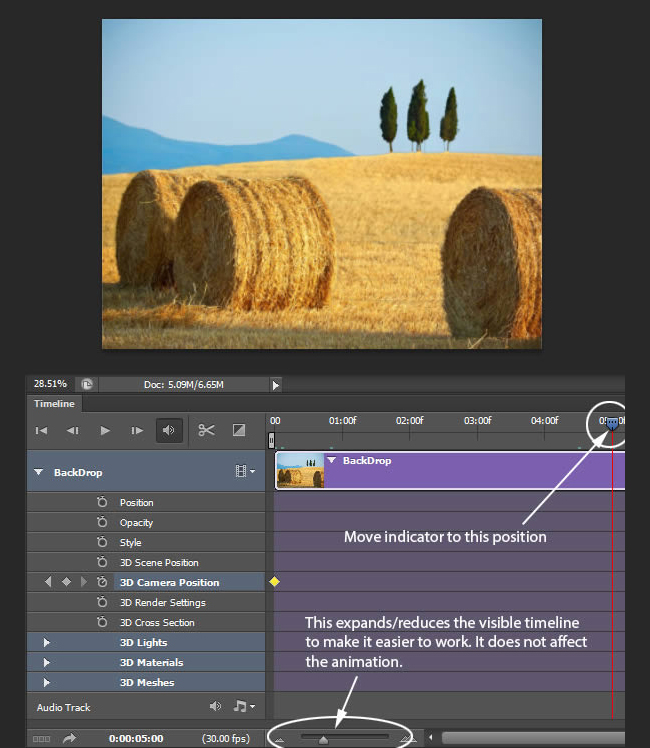The image size is (650, 748).
Task: Expand the 3D Materials group
Action: 46,663
